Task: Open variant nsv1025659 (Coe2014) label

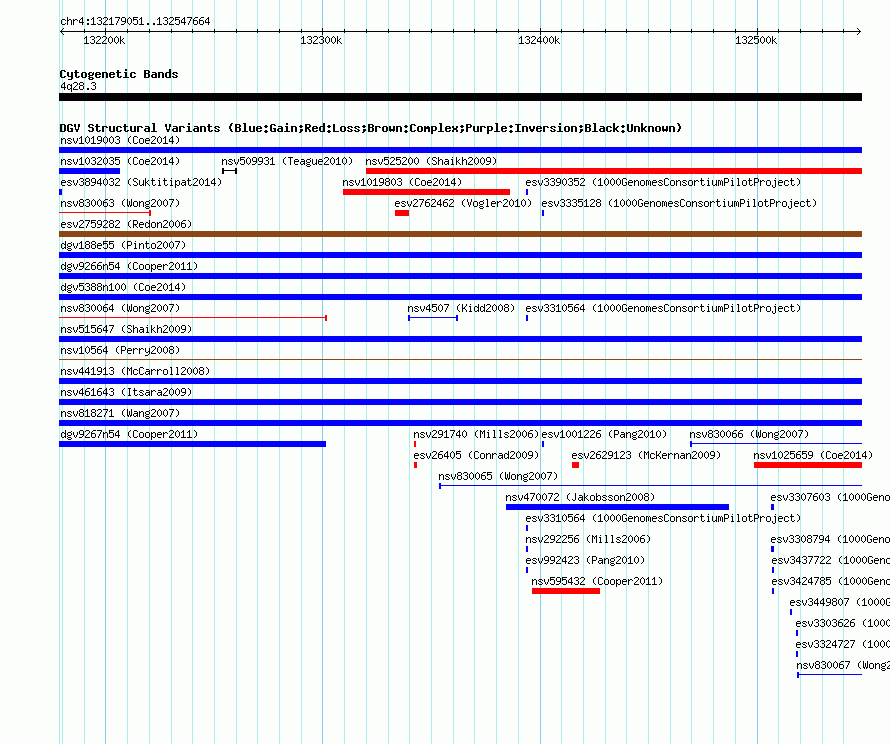Action: [x=813, y=455]
